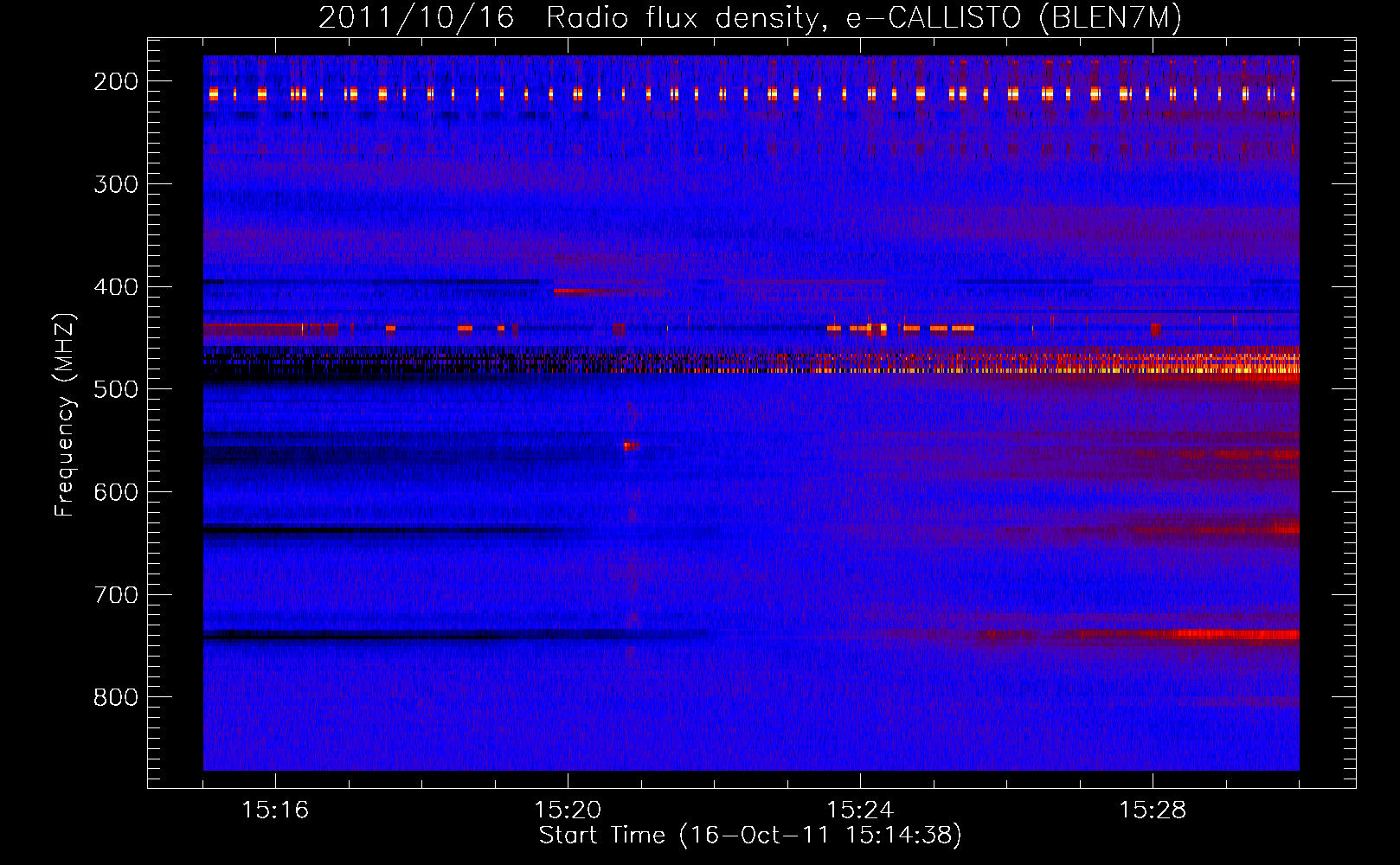Image resolution: width=1400 pixels, height=865 pixels.
Task: Click the 700 frequency tick label
Action: click(x=116, y=595)
